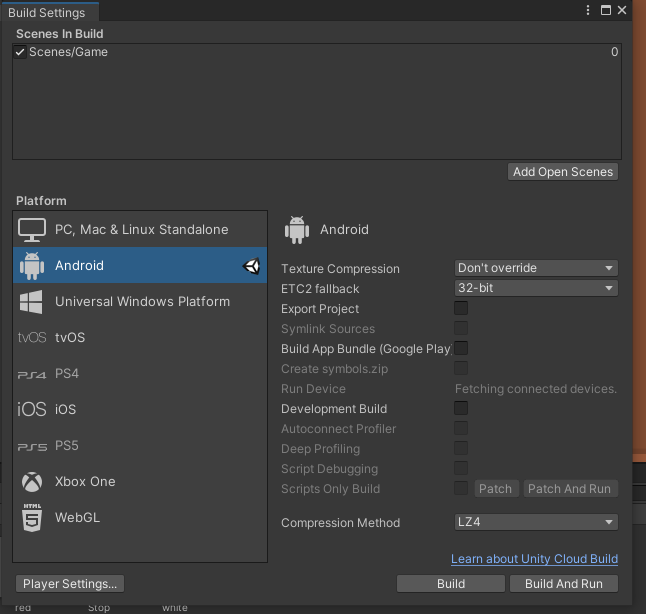Click the Patch button

click(496, 489)
